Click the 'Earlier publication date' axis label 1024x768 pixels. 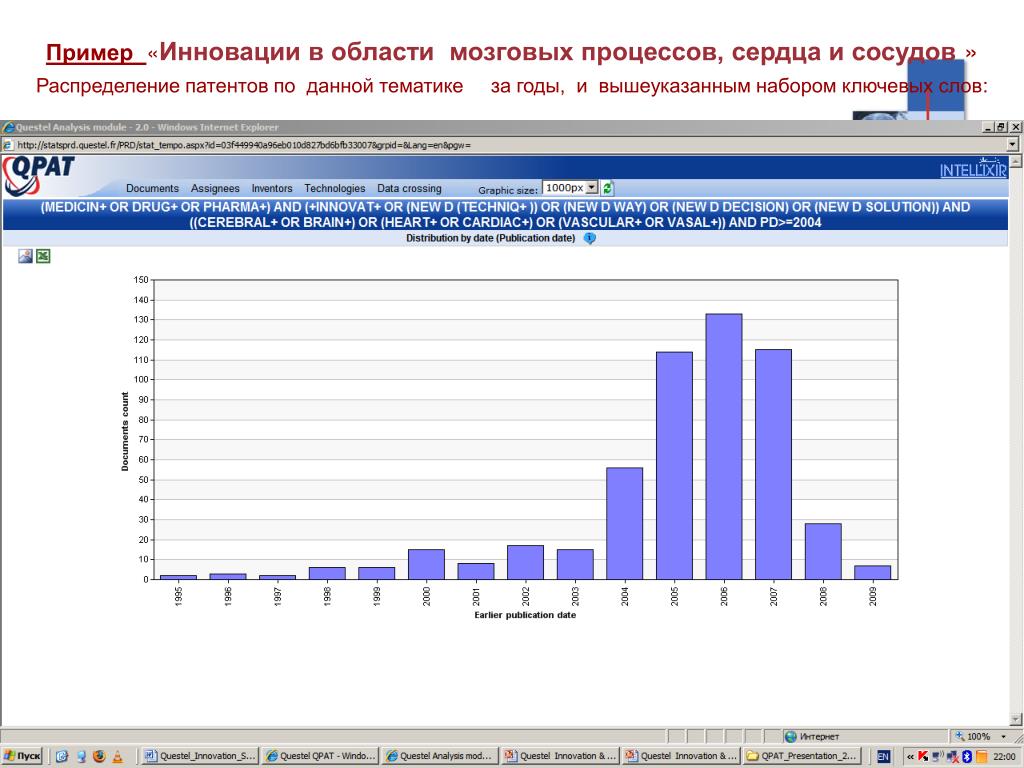[525, 615]
